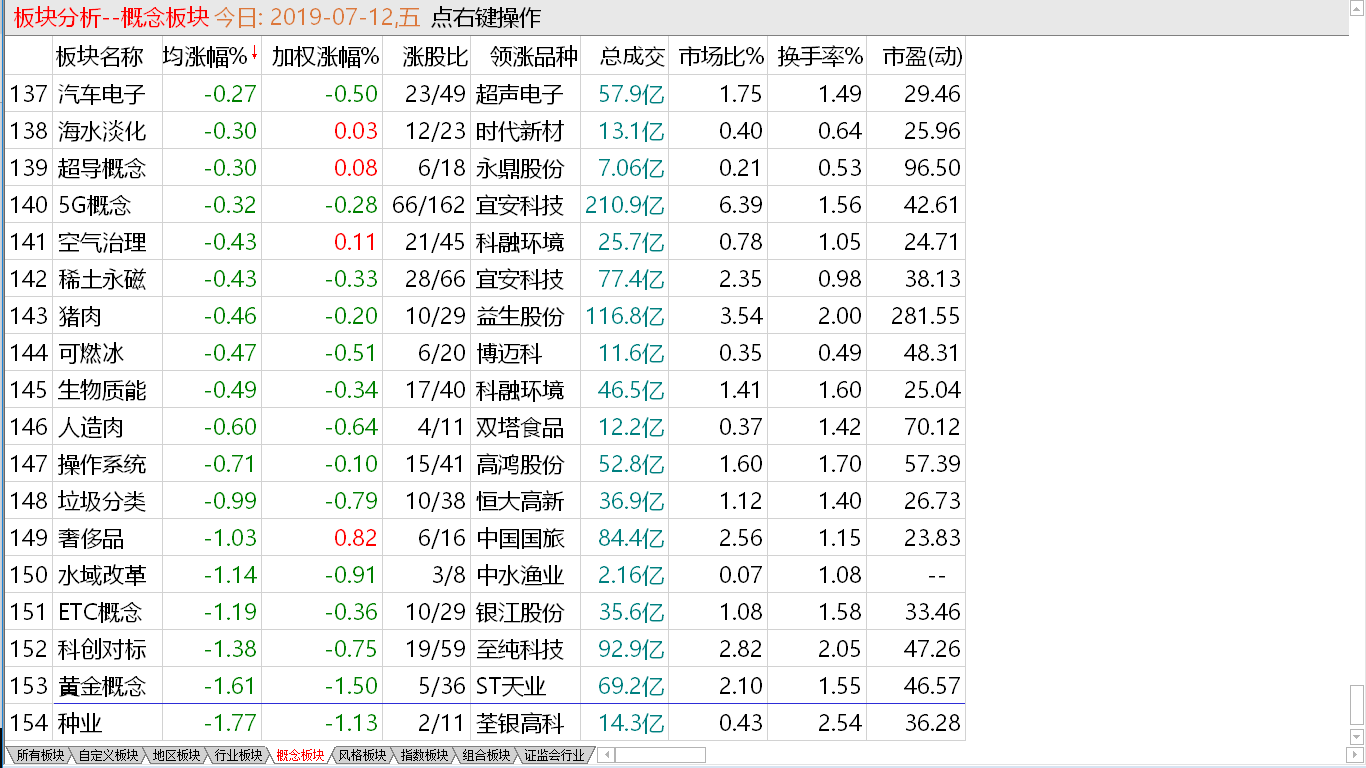The height and width of the screenshot is (768, 1366).
Task: Sort by 总成交 column header
Action: click(x=632, y=56)
